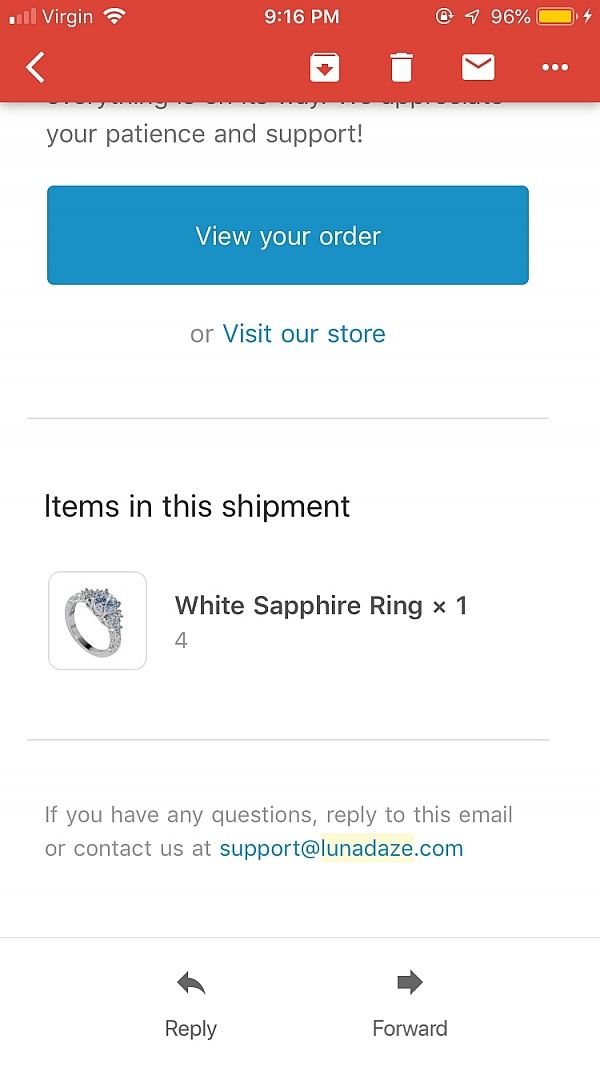Tap the sapphire ring product thumbnail
This screenshot has height=1067, width=600.
(98, 620)
